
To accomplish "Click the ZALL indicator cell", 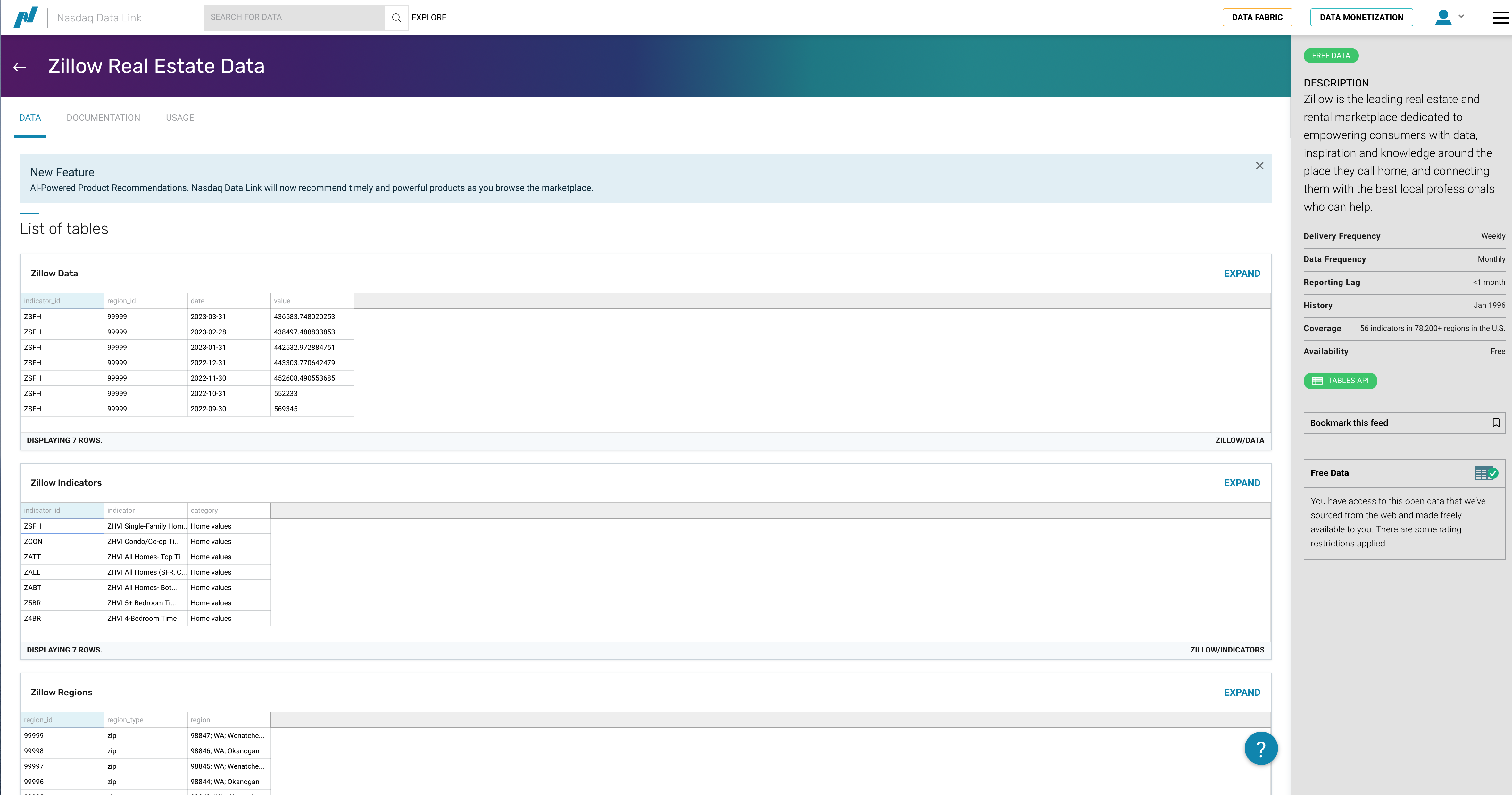I will (x=62, y=572).
